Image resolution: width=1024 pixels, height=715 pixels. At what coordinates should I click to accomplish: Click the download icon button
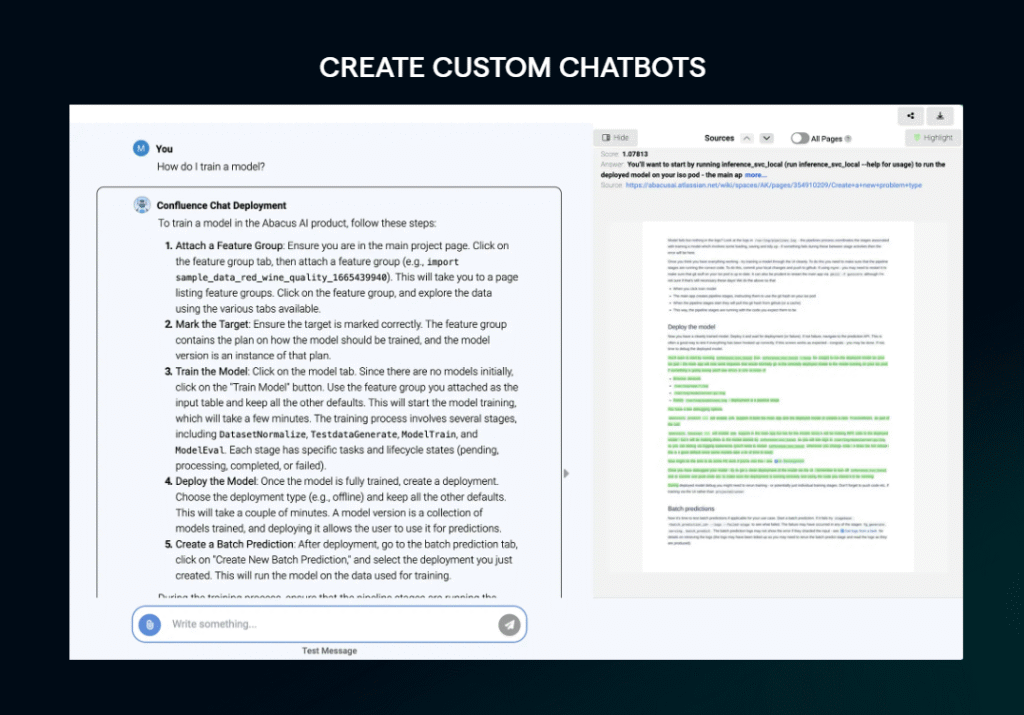pyautogui.click(x=940, y=116)
